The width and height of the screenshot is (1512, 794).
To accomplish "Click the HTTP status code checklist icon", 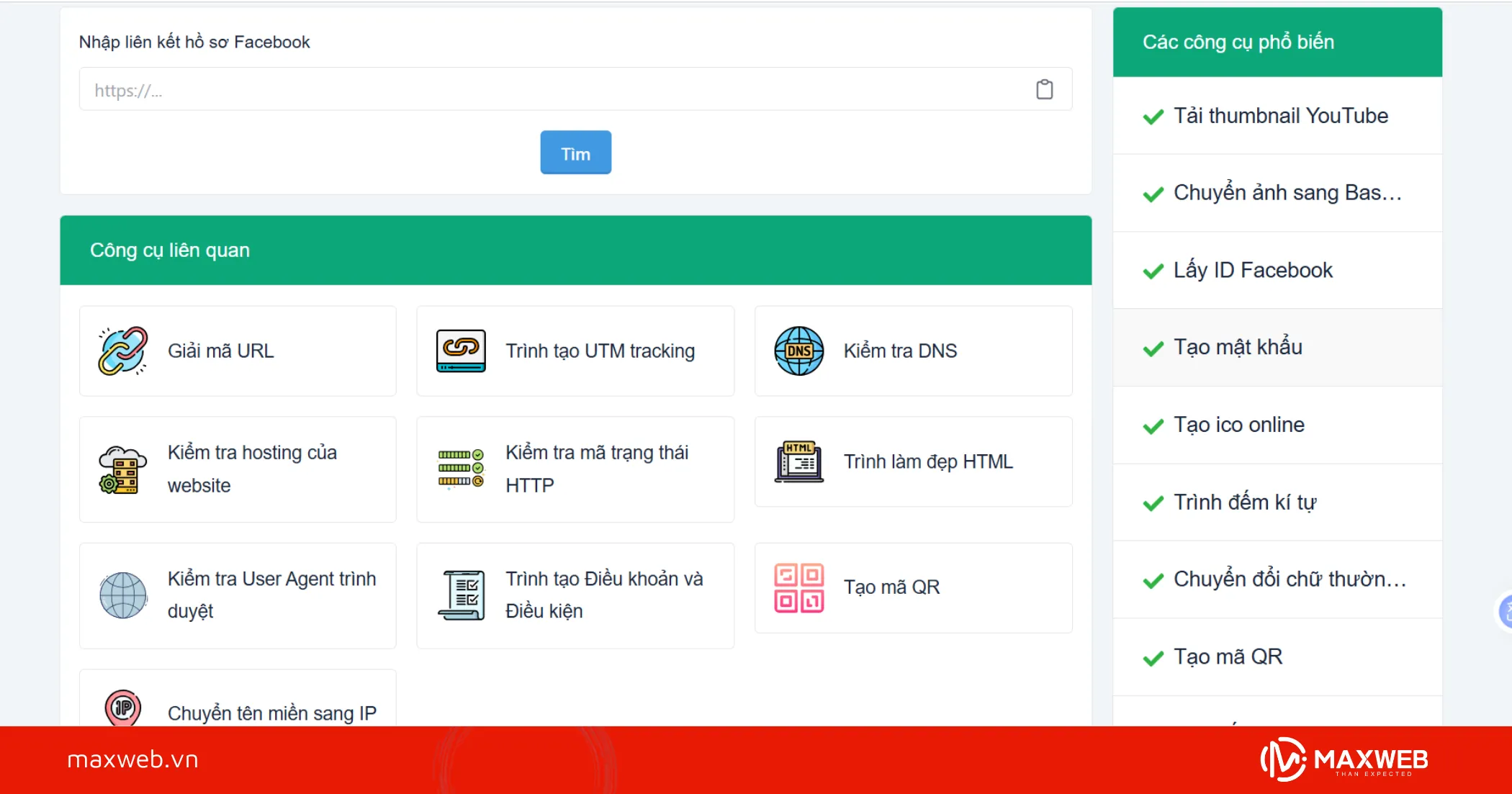I will 461,468.
